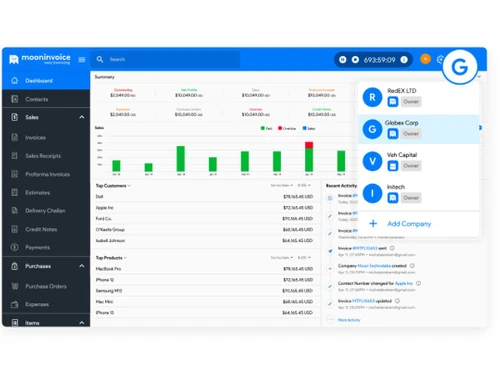The width and height of the screenshot is (500, 375).
Task: Select Sales Receipts in sidebar
Action: tap(46, 156)
